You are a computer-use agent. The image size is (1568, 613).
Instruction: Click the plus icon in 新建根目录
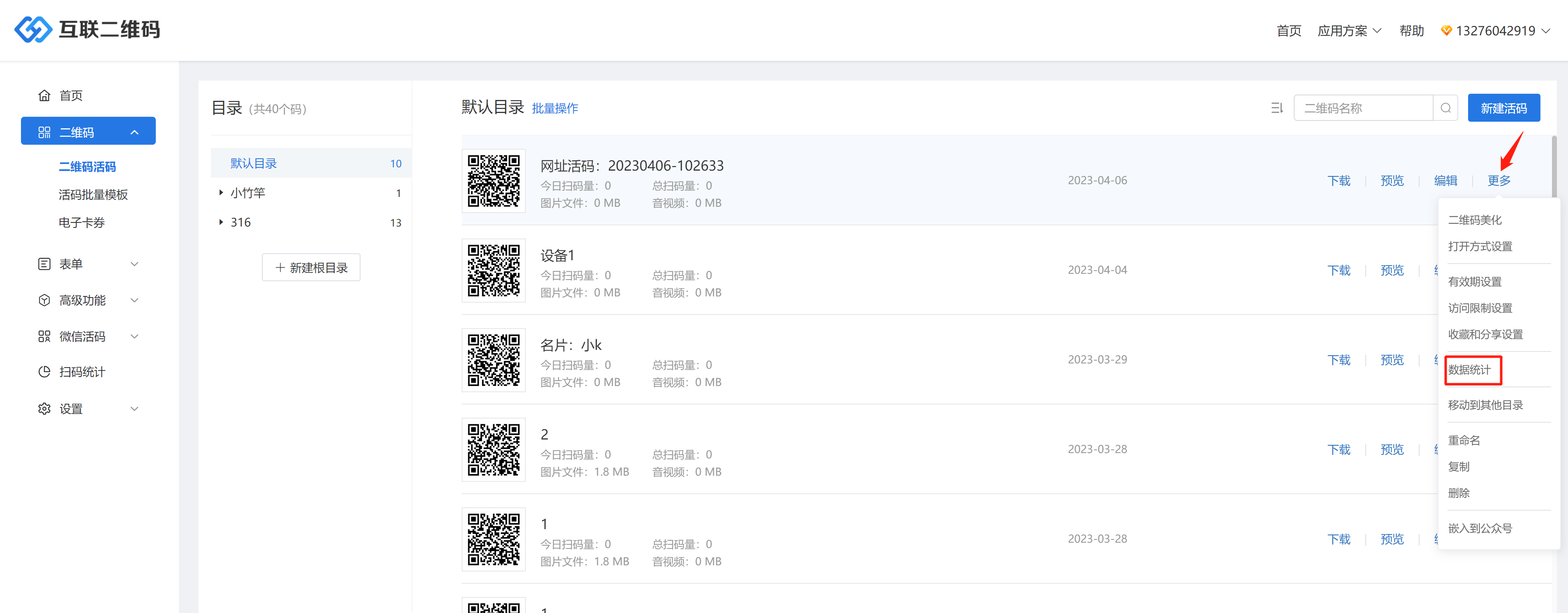[x=280, y=267]
